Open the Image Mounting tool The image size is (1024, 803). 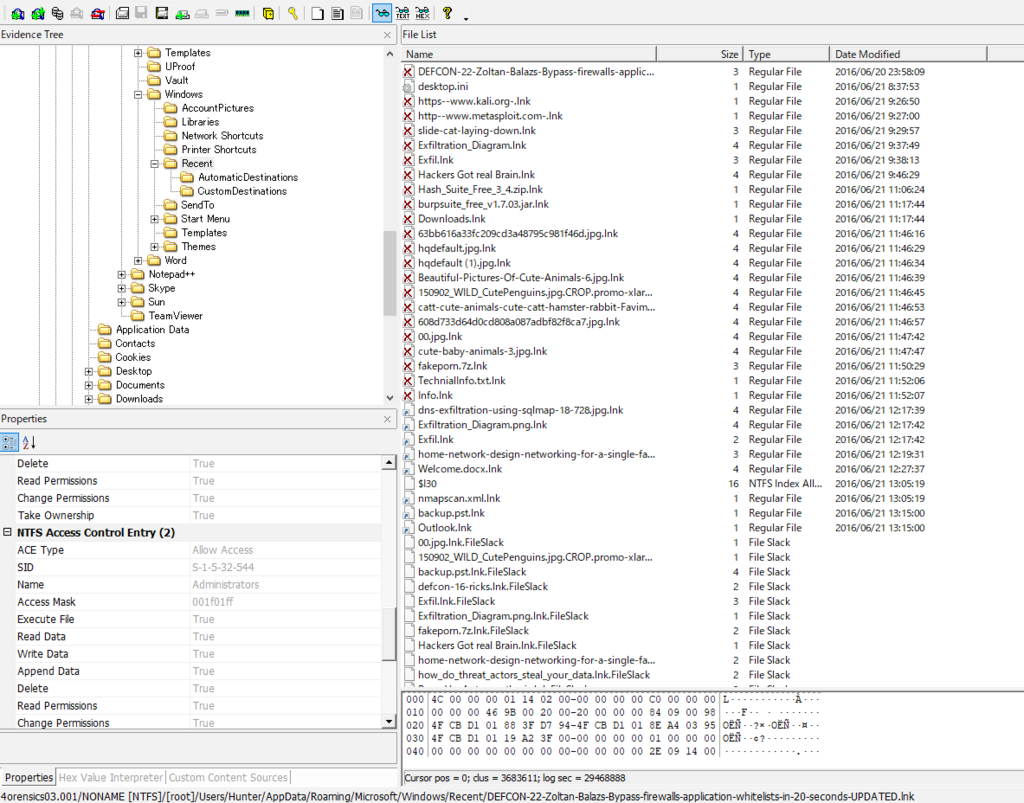tap(57, 13)
